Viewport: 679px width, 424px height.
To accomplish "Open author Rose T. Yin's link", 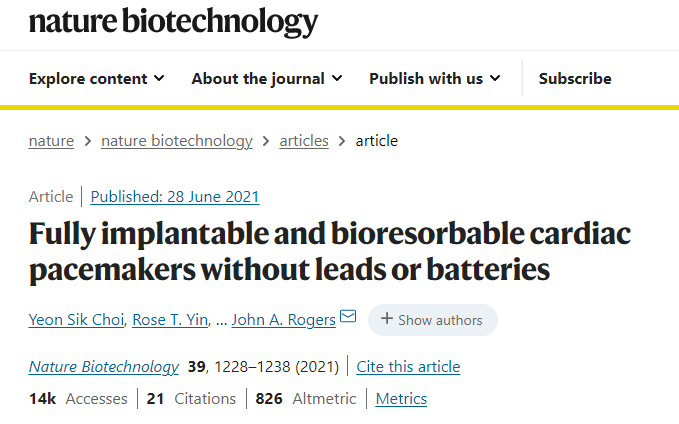I will 170,320.
